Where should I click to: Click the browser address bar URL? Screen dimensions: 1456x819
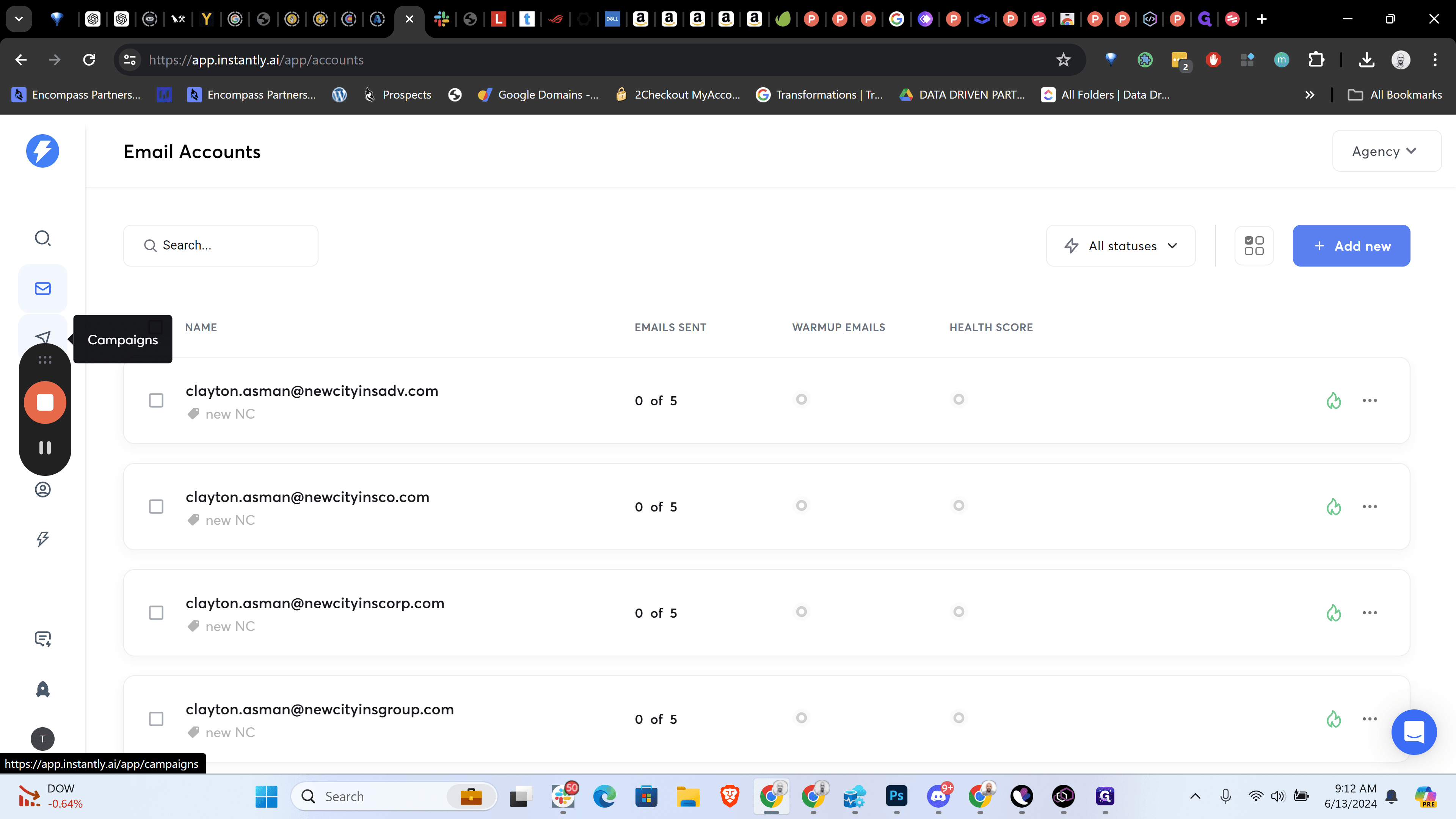point(256,60)
